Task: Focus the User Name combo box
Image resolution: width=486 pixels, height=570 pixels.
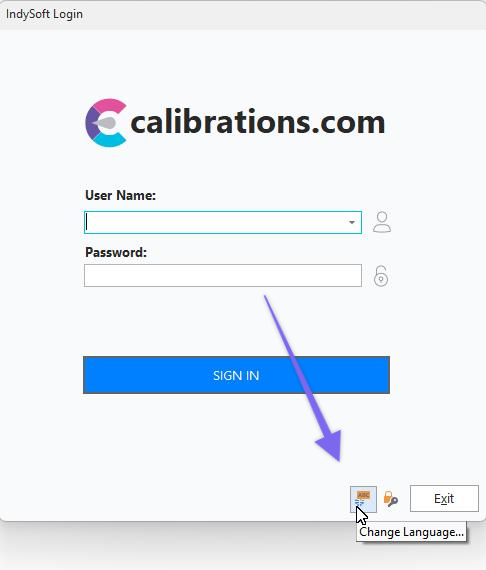Action: 223,222
